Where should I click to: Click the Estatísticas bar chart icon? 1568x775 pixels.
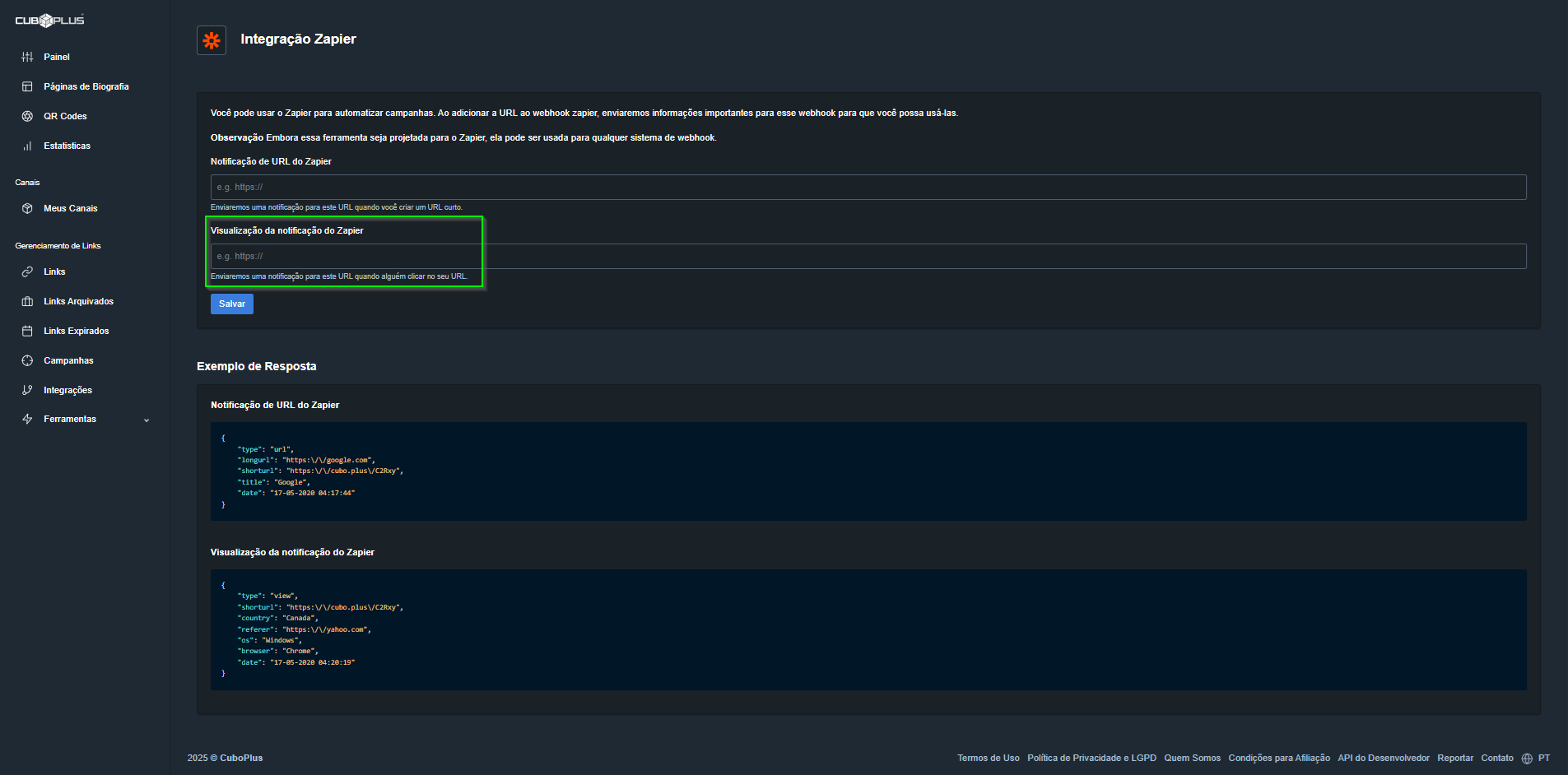[27, 146]
